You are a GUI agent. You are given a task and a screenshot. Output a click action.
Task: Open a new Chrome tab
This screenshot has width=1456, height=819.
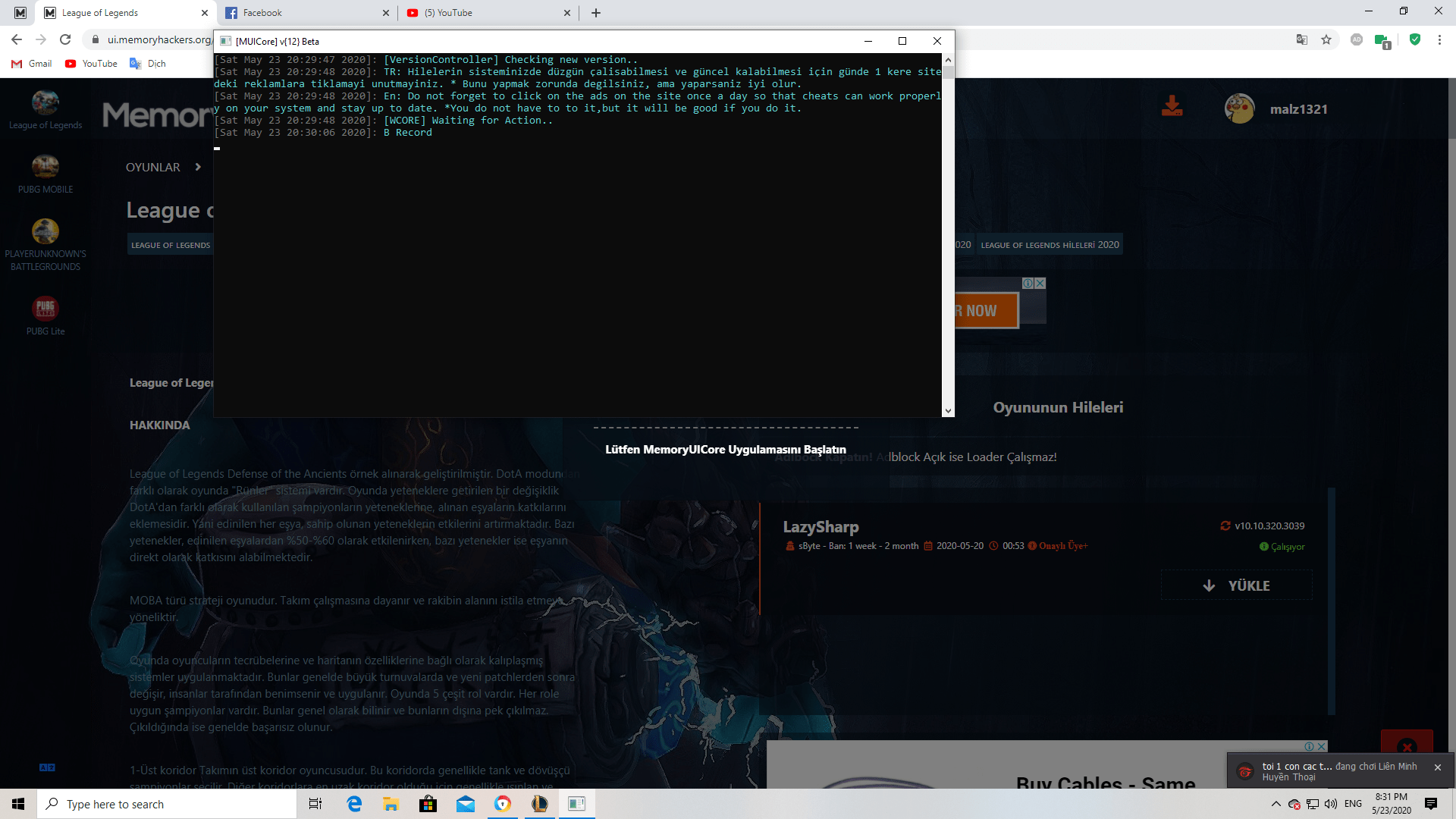coord(596,13)
